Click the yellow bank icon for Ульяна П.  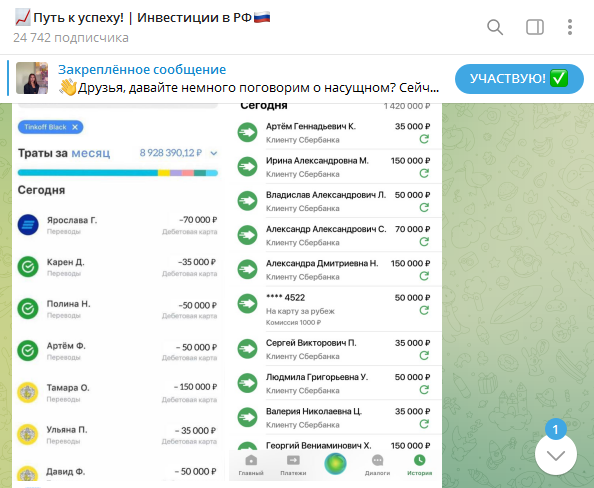click(28, 434)
